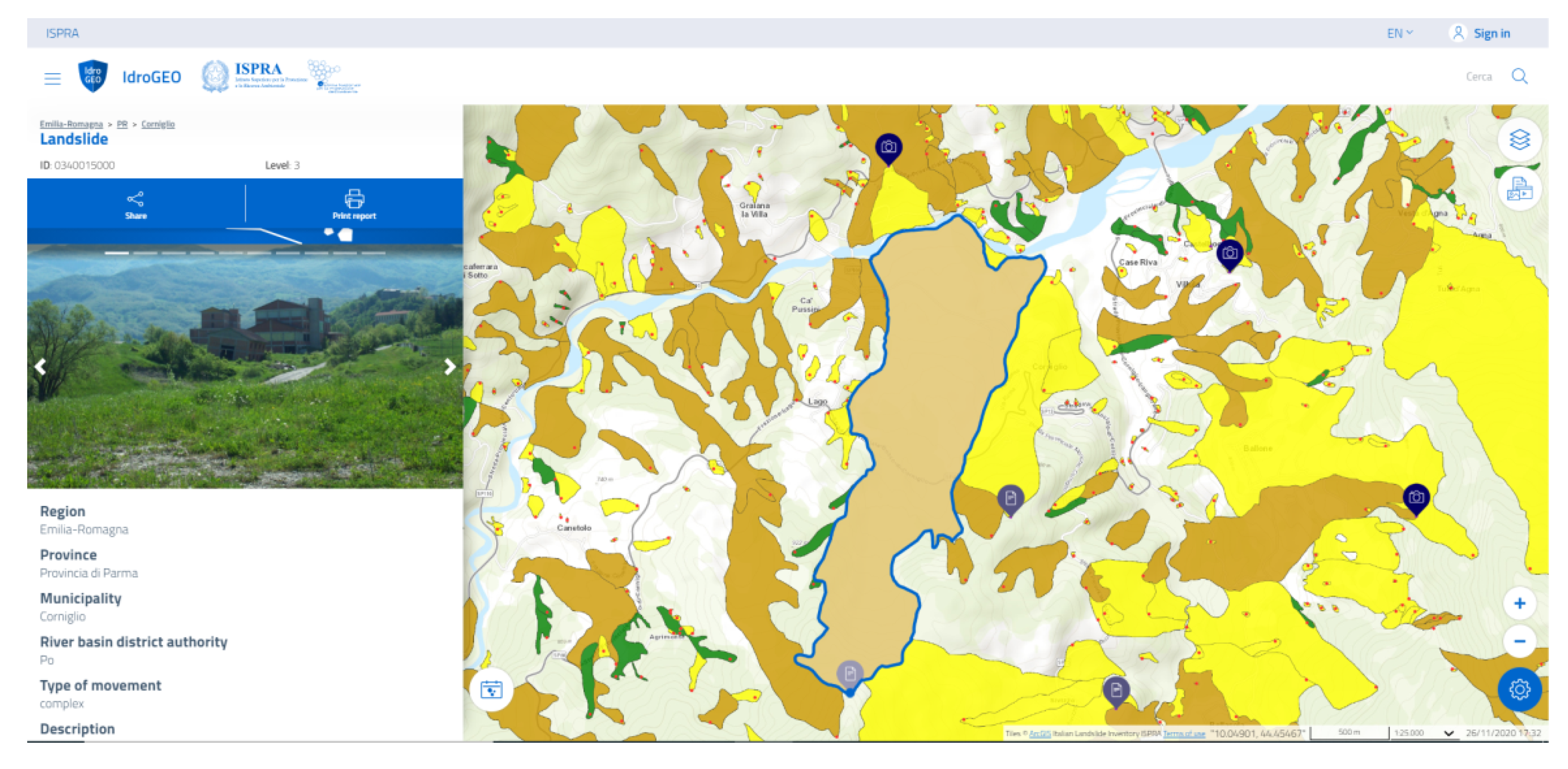Click the map layers icon
Image resolution: width=1568 pixels, height=769 pixels.
[1519, 139]
